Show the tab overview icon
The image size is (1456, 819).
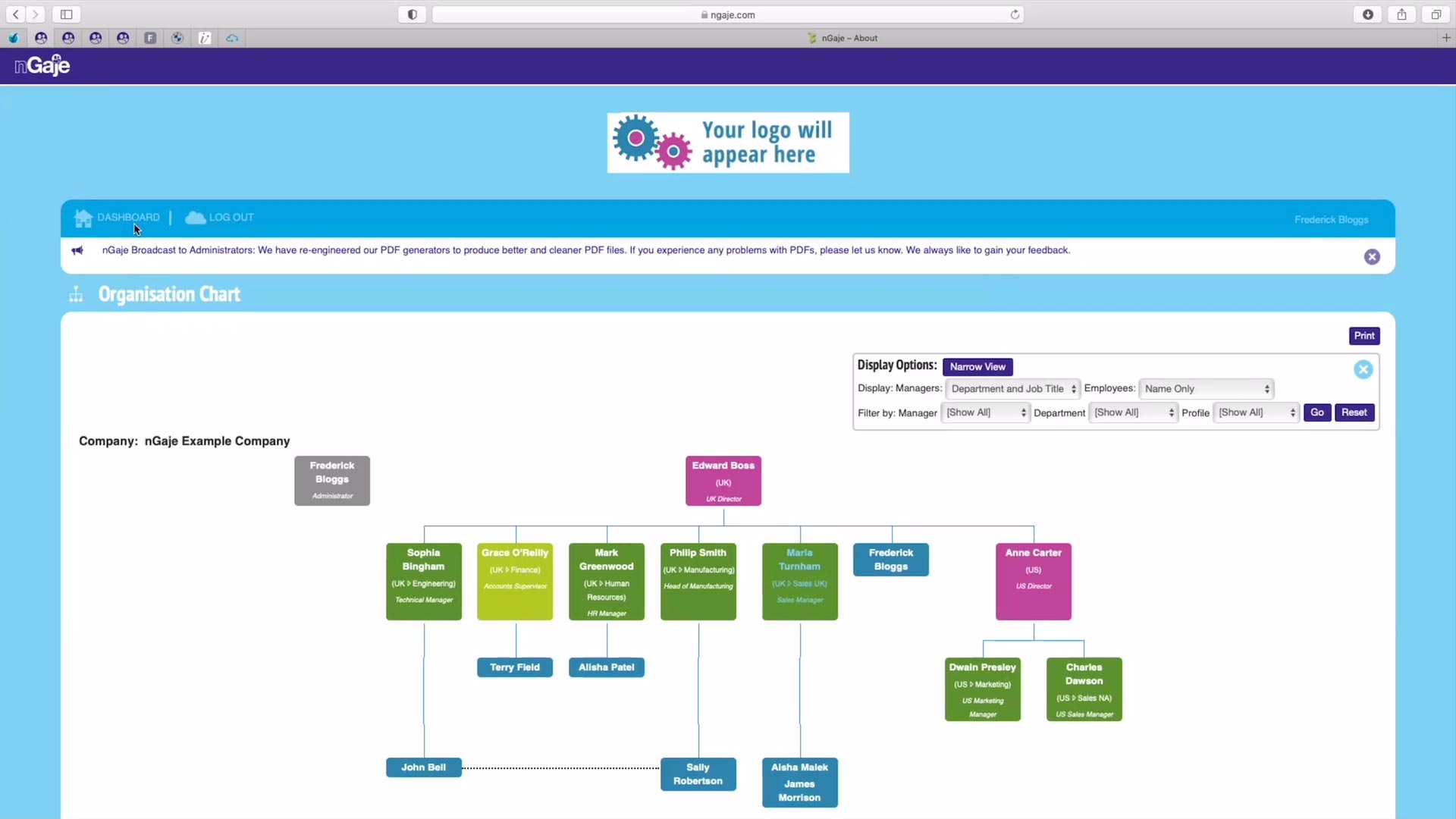pos(1436,14)
